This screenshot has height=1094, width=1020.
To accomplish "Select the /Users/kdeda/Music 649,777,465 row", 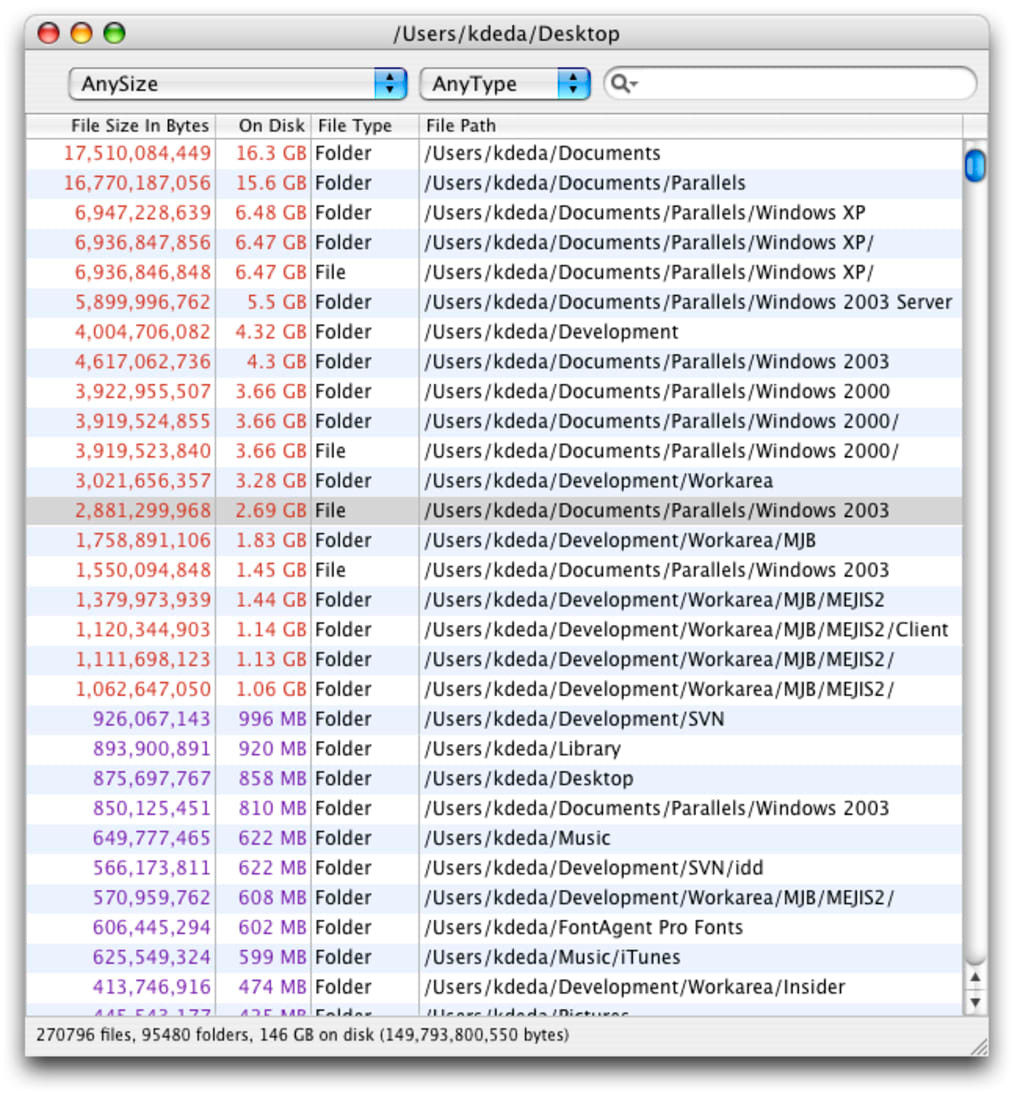I will tap(494, 838).
